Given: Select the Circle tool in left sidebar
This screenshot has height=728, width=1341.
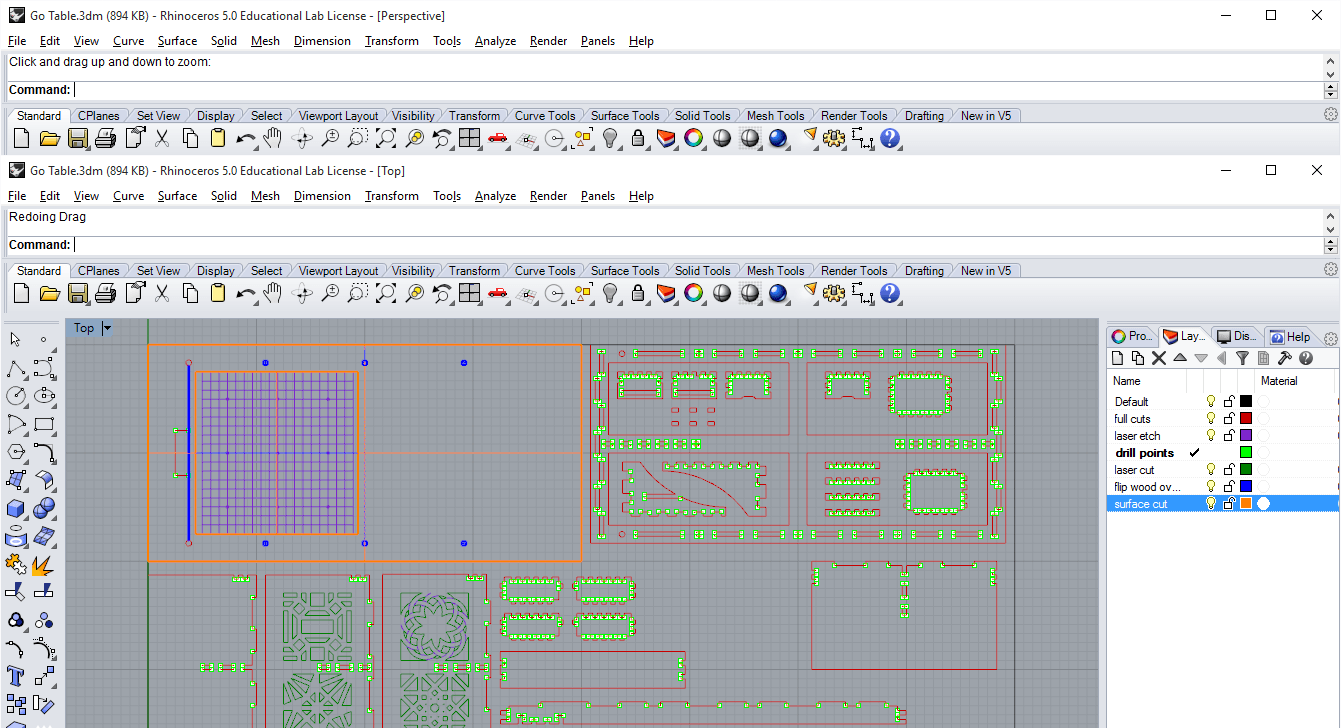Looking at the screenshot, I should tap(16, 396).
